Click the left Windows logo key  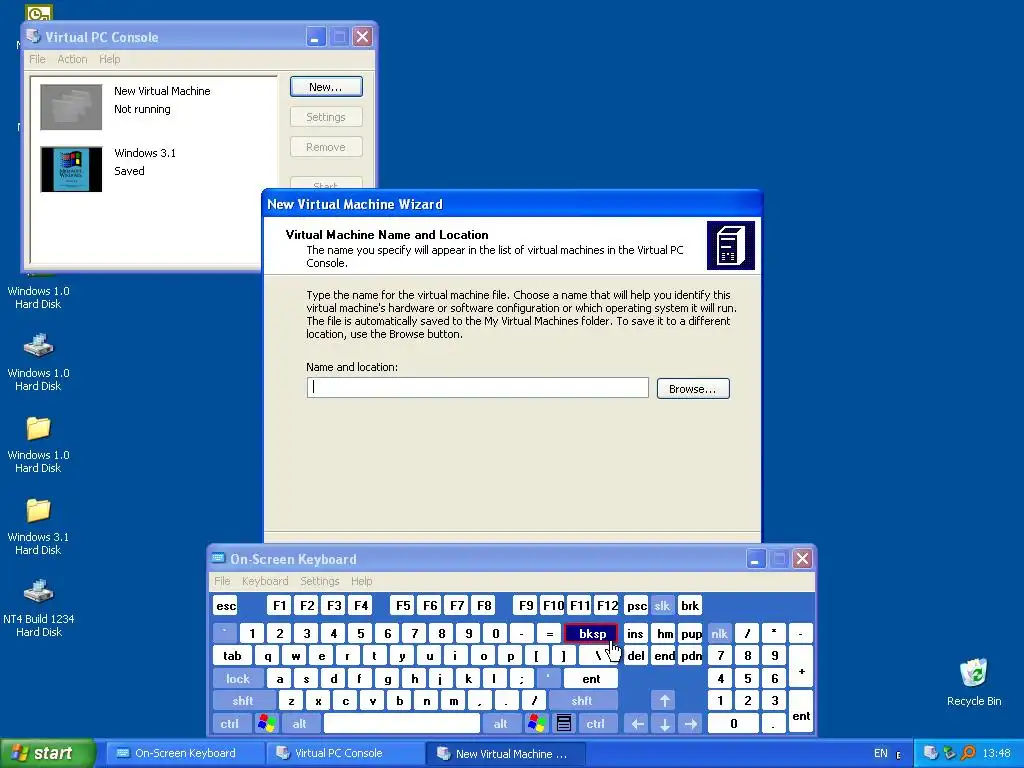[x=266, y=724]
